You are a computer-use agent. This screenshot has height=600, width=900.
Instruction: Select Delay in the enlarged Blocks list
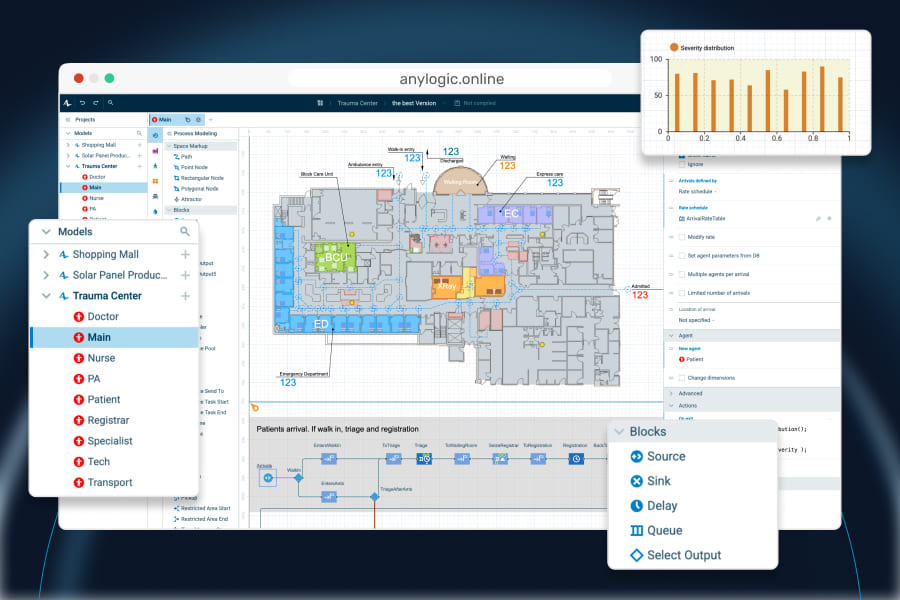(654, 506)
